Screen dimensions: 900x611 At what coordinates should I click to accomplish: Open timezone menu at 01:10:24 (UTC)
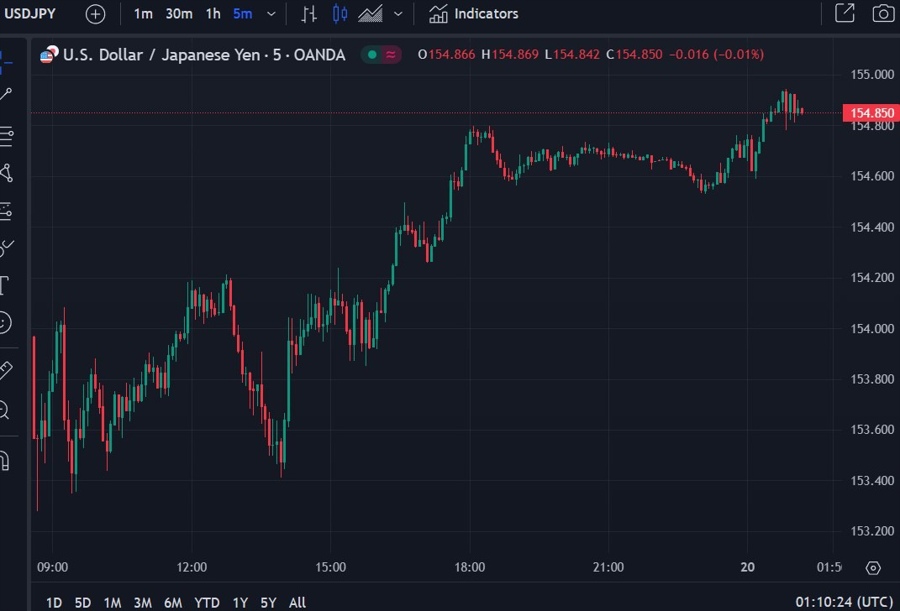click(844, 602)
